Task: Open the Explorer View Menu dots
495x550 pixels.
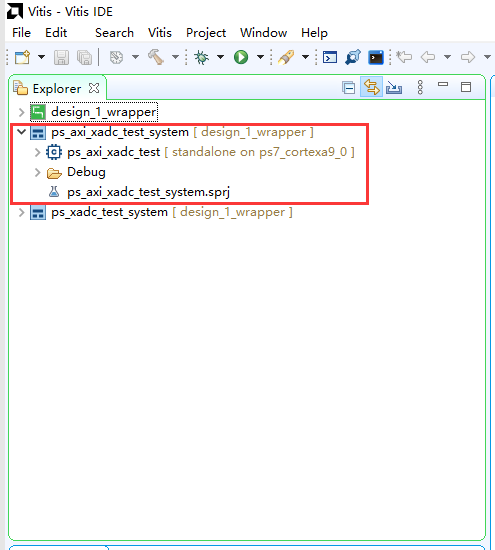Action: coord(420,87)
